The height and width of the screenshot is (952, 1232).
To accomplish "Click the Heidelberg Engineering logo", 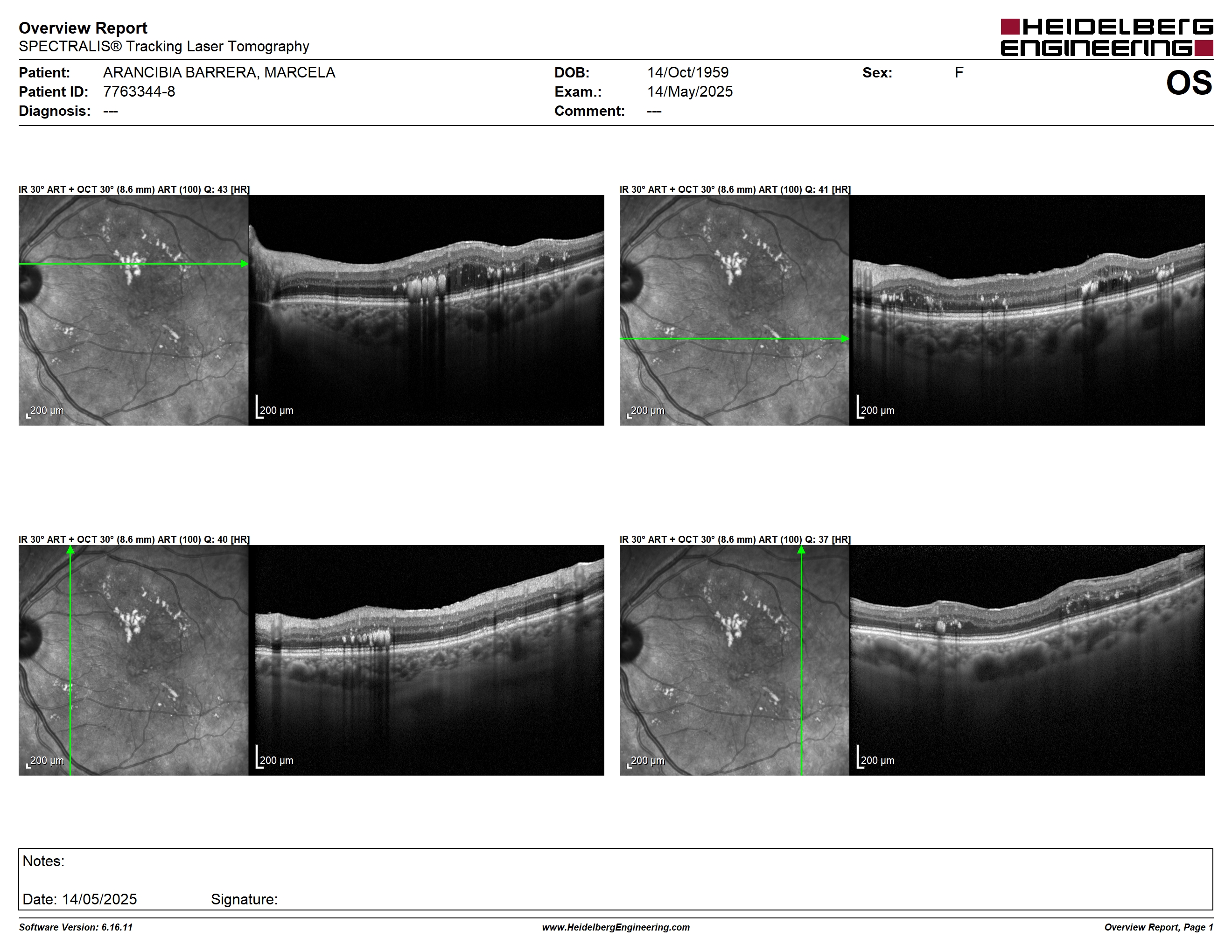I will [x=1107, y=37].
